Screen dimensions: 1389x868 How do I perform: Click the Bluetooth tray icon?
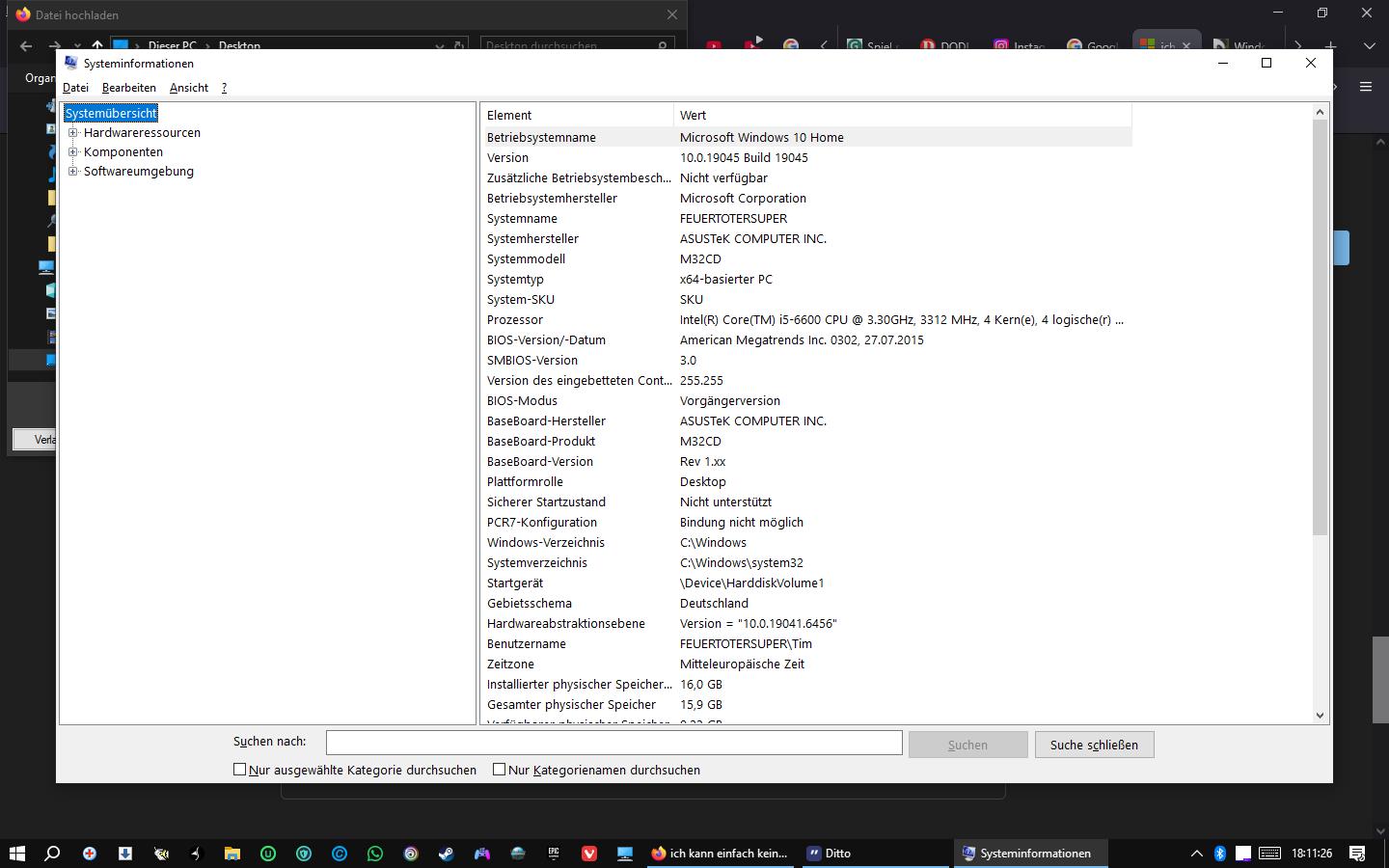[x=1219, y=854]
